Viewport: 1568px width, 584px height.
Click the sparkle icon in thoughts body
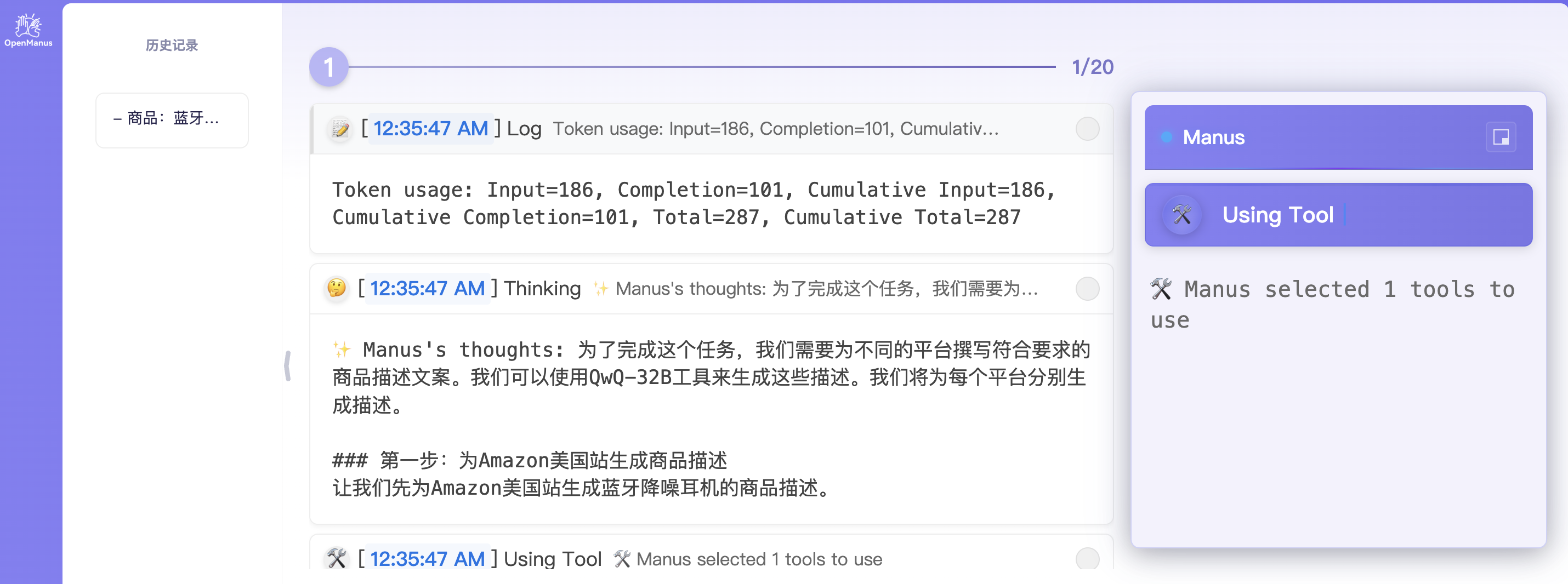[342, 349]
